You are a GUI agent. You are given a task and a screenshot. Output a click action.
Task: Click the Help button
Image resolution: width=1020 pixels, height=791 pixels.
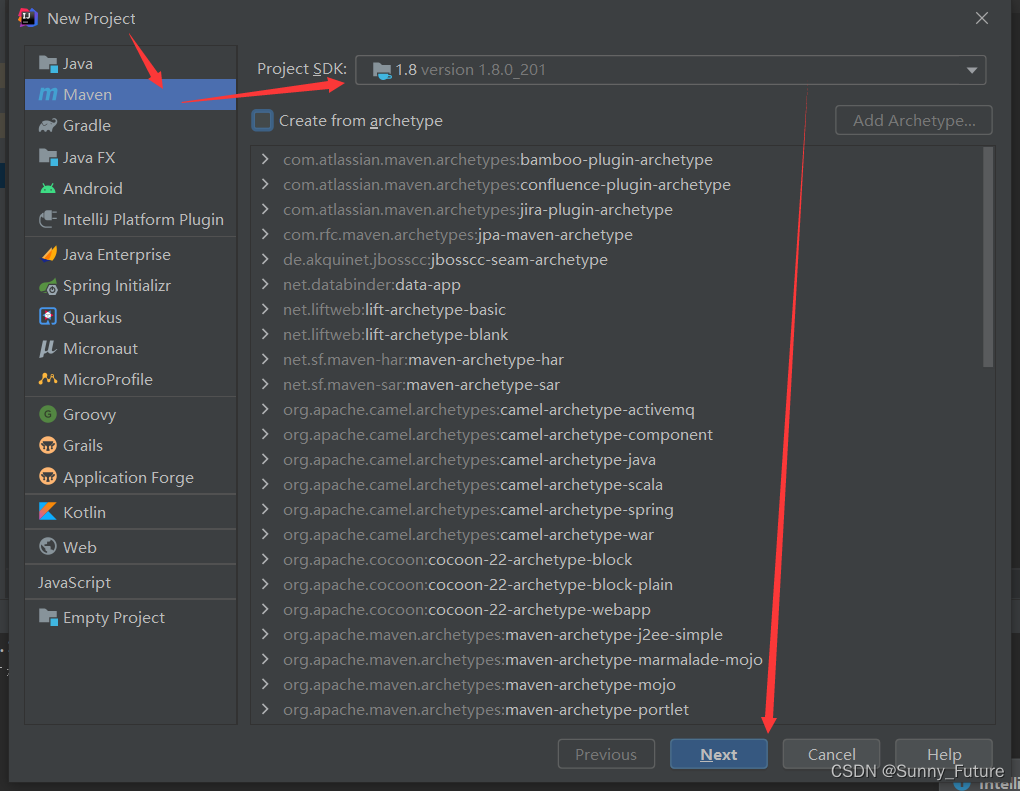coord(944,755)
